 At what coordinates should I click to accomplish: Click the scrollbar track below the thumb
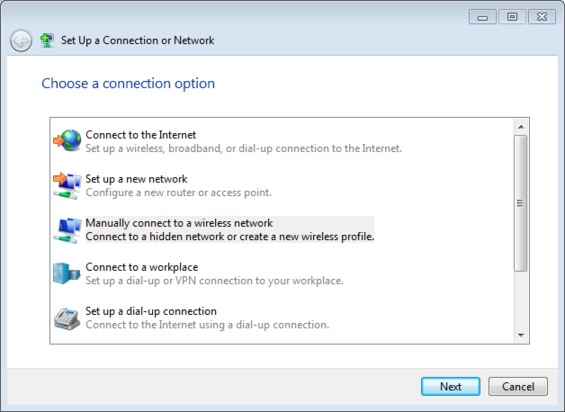point(521,300)
